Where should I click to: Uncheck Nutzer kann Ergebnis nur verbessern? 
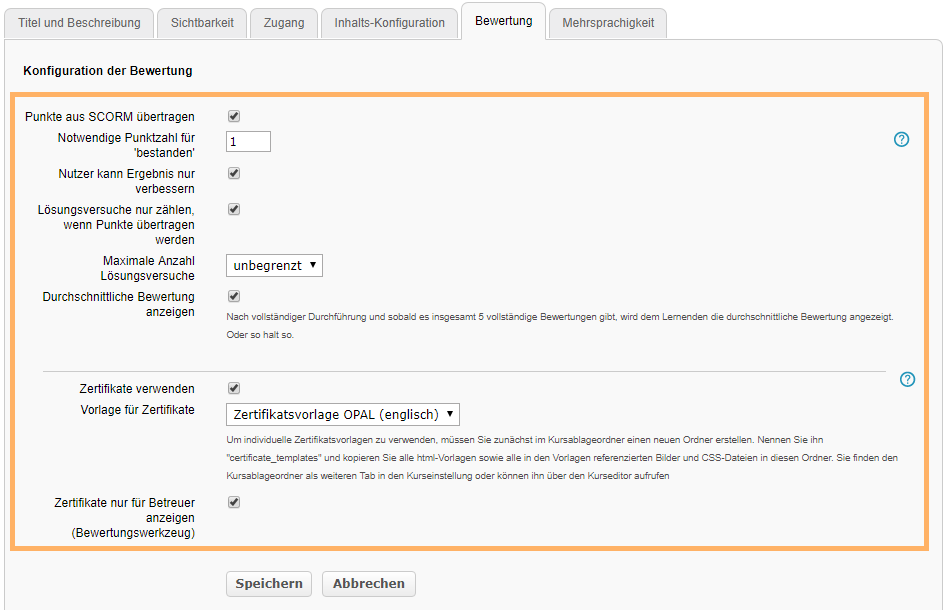233,173
